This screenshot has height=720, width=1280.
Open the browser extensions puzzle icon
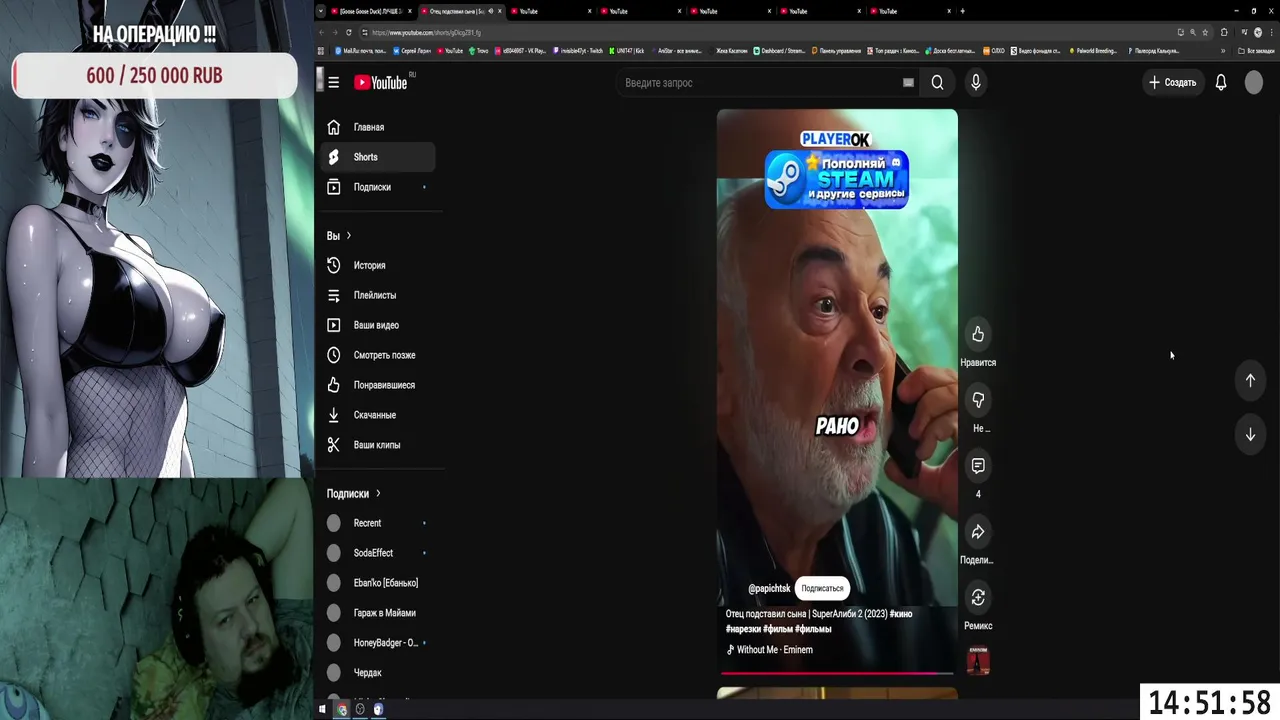[x=1224, y=32]
